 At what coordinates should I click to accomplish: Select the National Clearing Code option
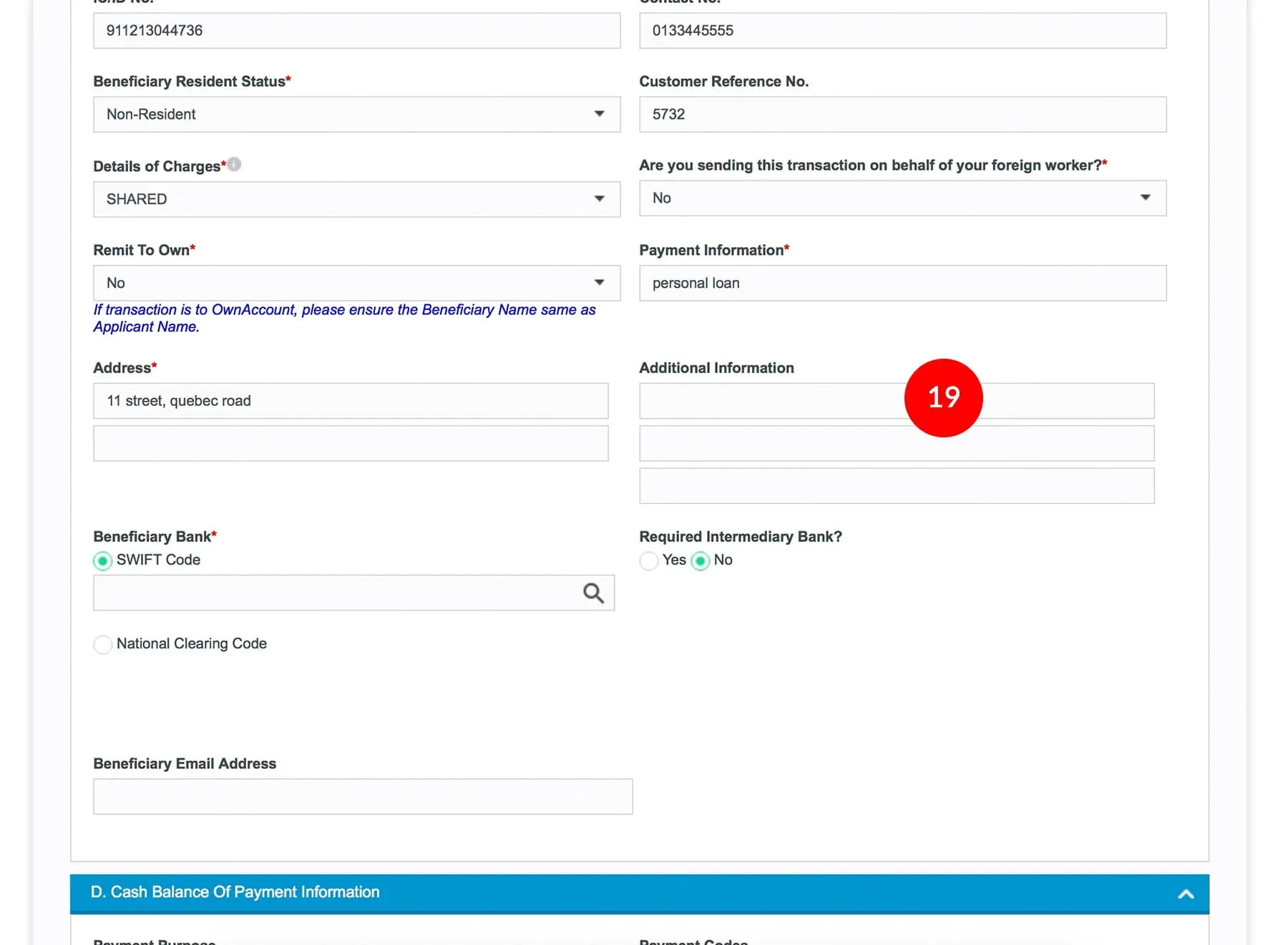103,644
